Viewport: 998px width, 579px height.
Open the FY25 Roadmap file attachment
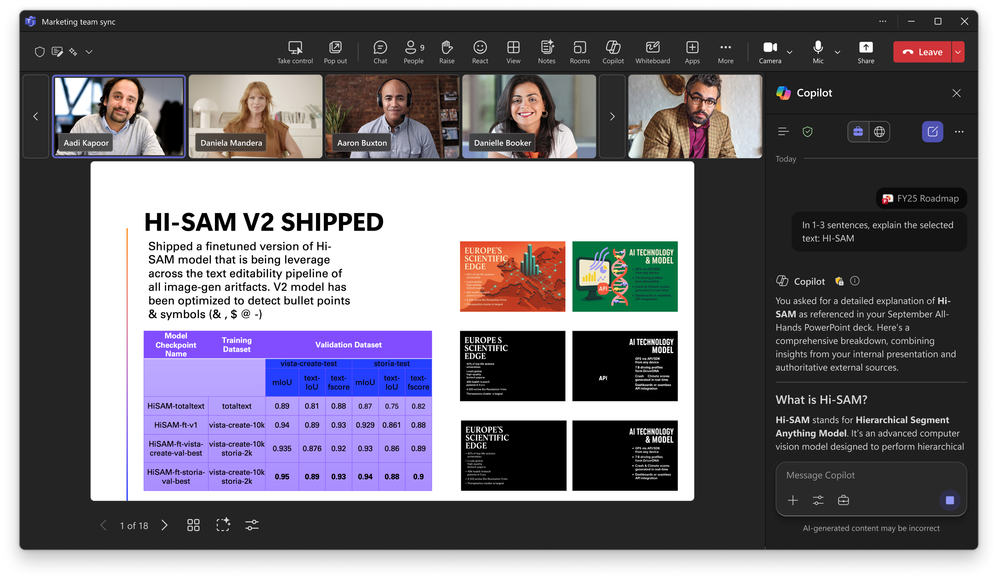click(x=921, y=199)
